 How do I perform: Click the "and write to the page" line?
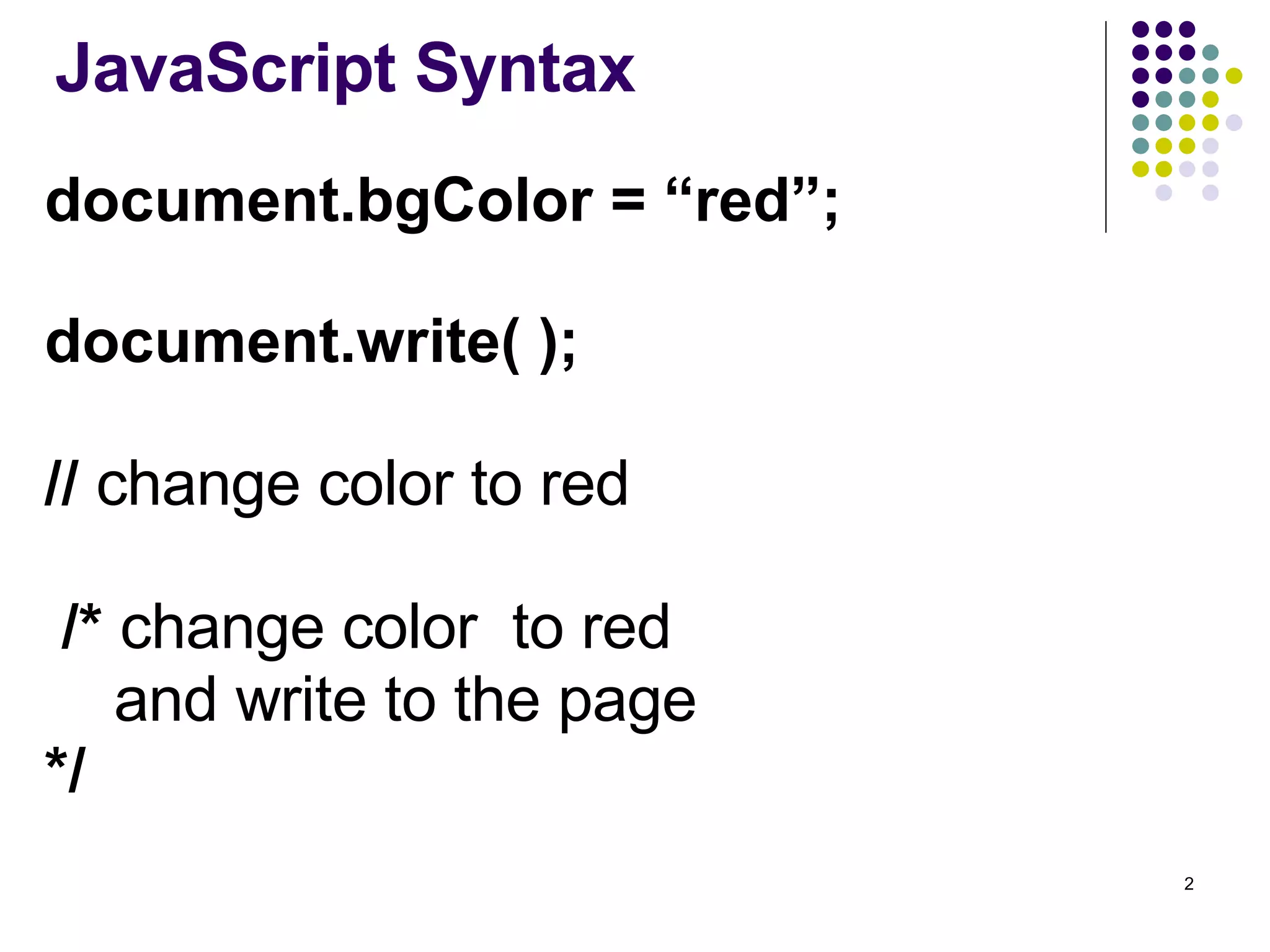tap(405, 700)
